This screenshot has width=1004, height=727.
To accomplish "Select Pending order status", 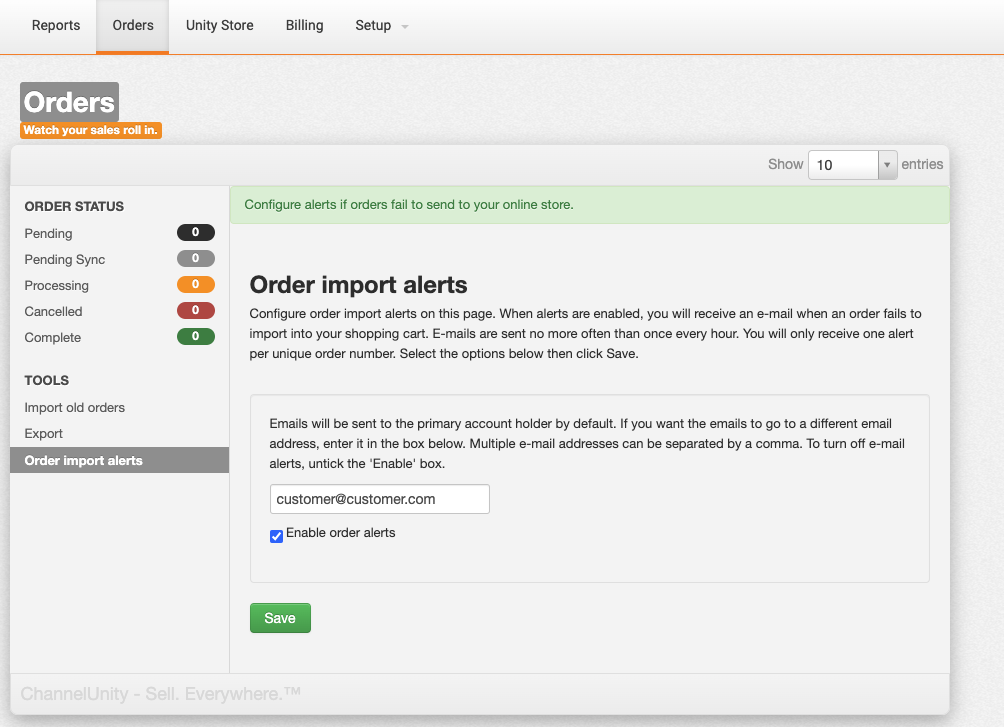I will click(x=48, y=233).
